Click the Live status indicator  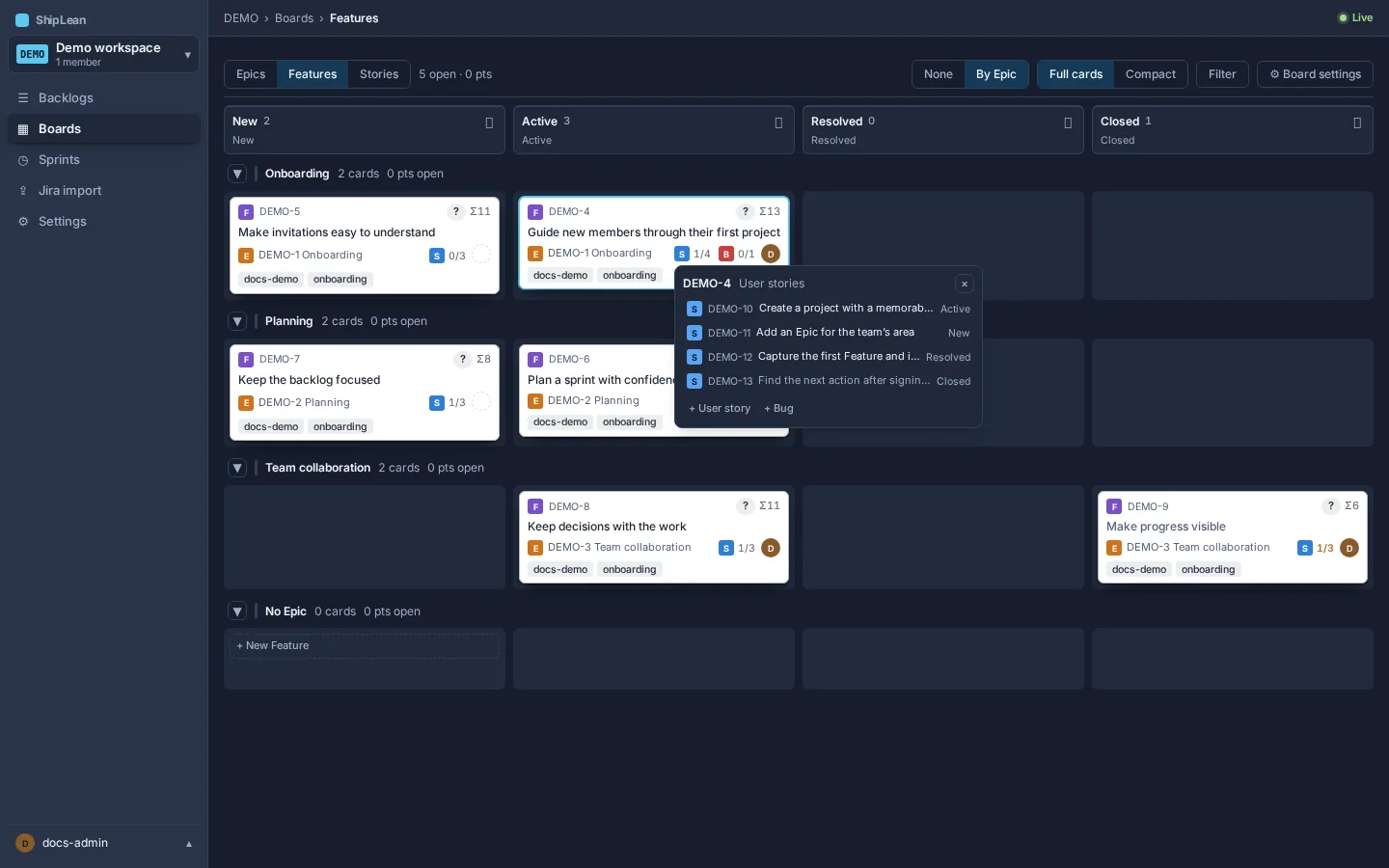1355,17
